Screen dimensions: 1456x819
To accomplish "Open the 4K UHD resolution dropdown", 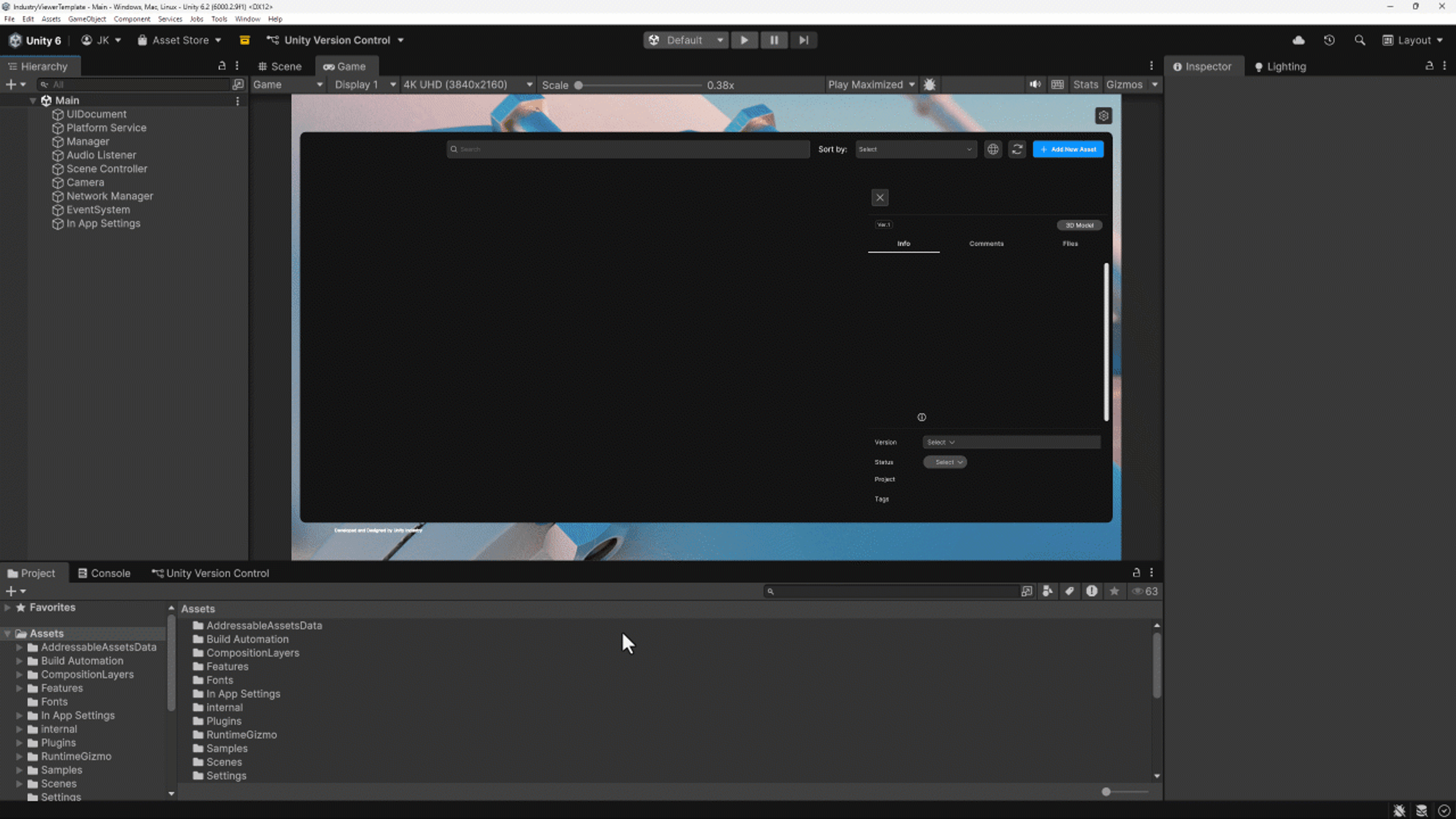I will point(468,85).
